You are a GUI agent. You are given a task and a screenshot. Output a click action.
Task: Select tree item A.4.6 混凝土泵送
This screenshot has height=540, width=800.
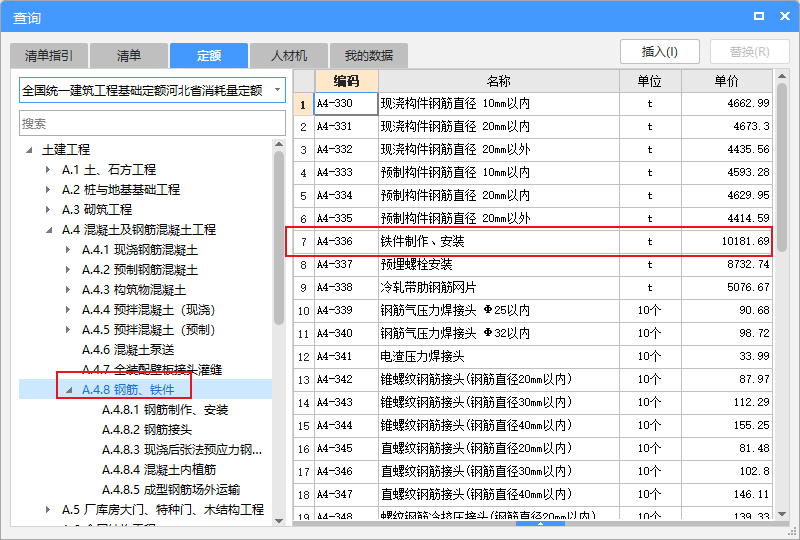(x=128, y=350)
